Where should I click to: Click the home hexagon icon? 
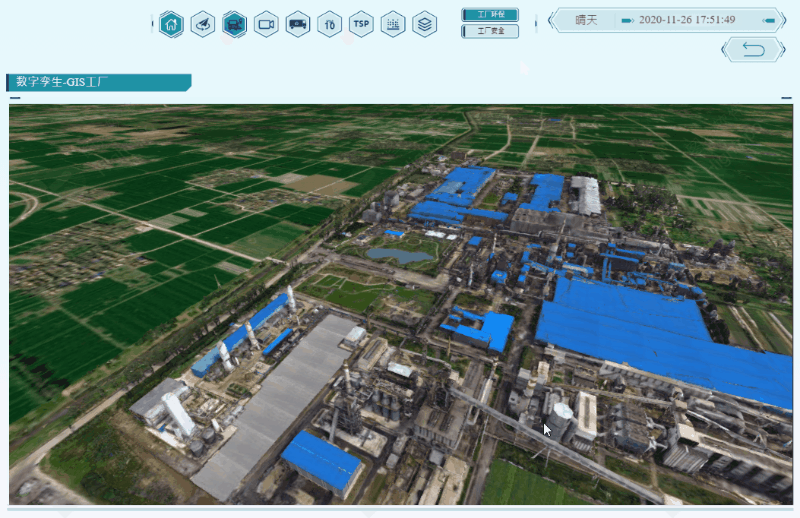(x=171, y=24)
